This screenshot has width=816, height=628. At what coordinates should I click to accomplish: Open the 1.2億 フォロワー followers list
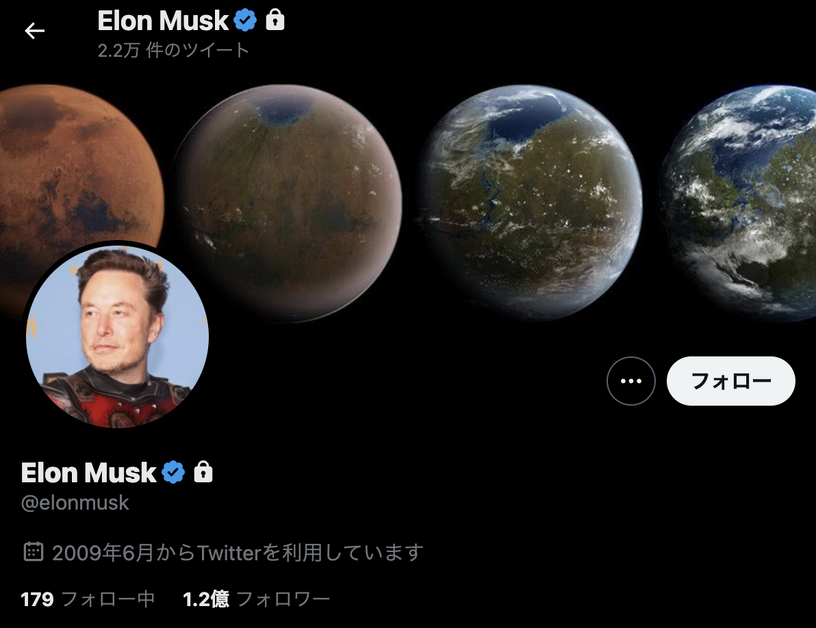click(256, 599)
